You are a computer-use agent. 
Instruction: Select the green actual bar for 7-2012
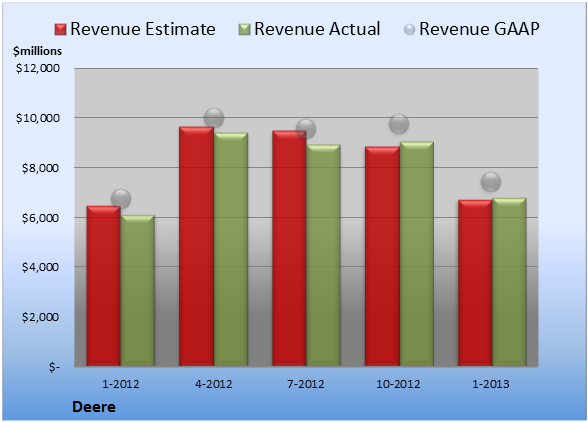323,255
